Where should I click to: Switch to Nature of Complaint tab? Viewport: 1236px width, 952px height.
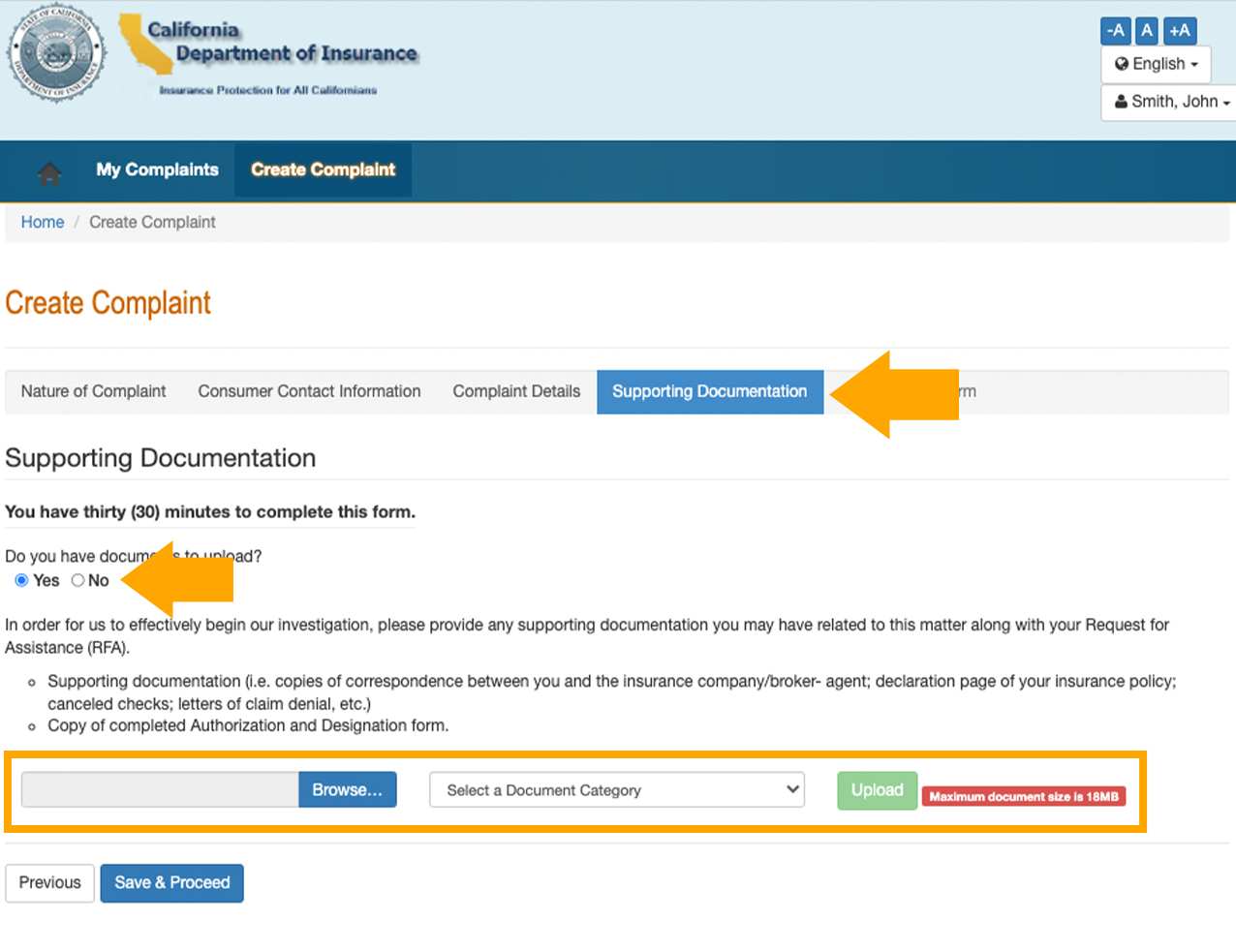coord(93,391)
